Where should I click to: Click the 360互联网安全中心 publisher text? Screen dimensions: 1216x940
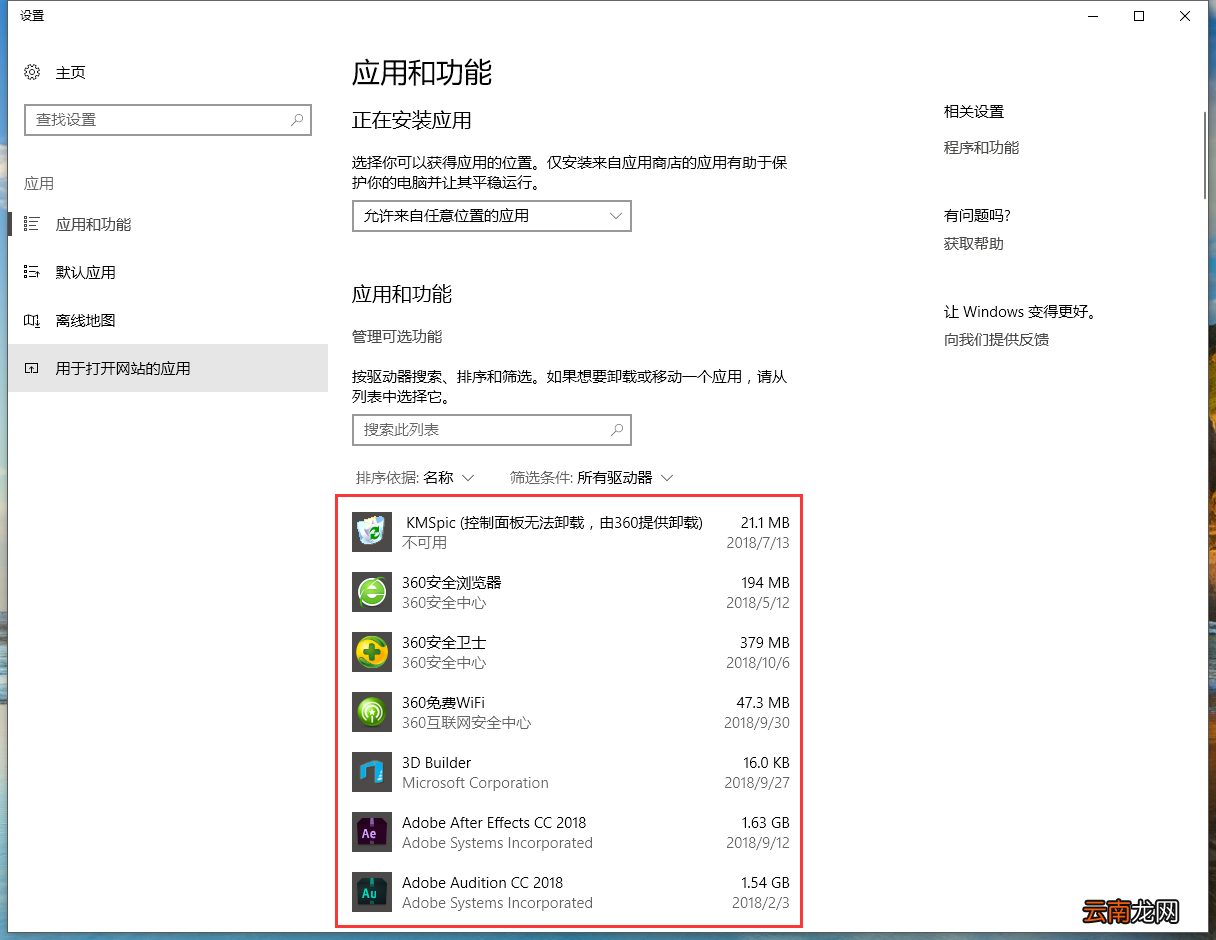pos(466,723)
